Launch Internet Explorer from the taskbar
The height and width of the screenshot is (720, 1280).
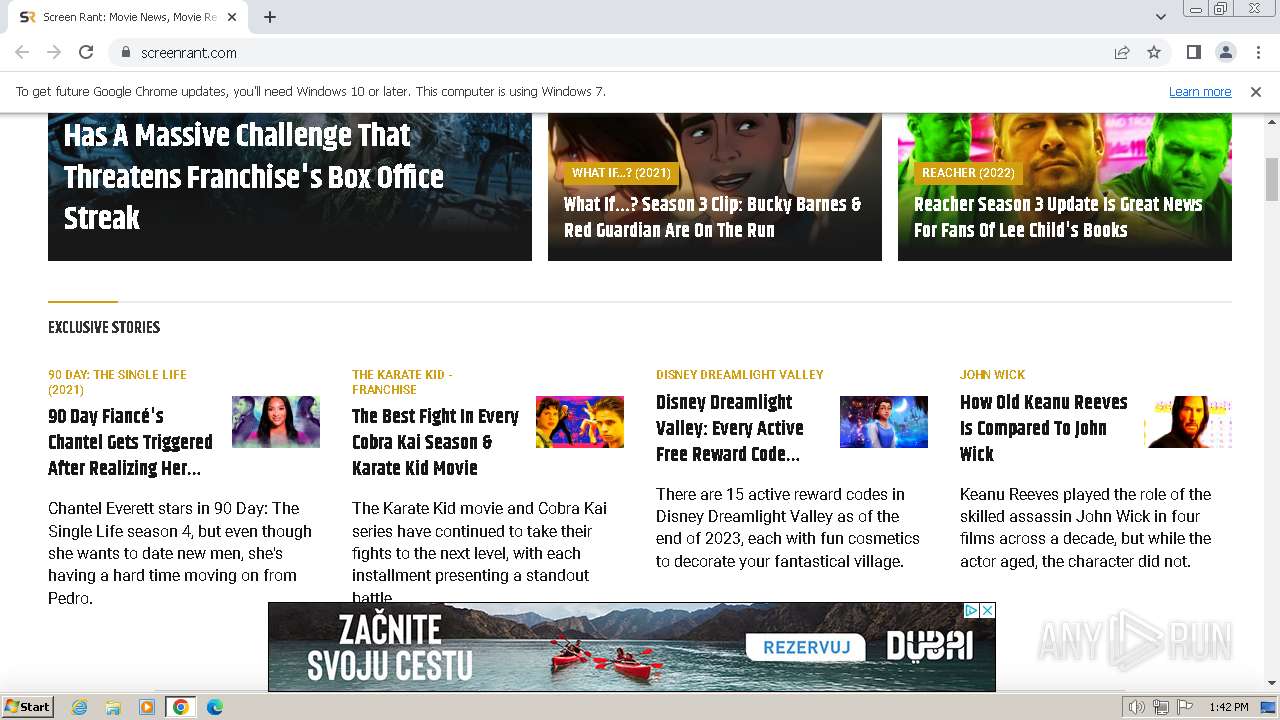80,707
